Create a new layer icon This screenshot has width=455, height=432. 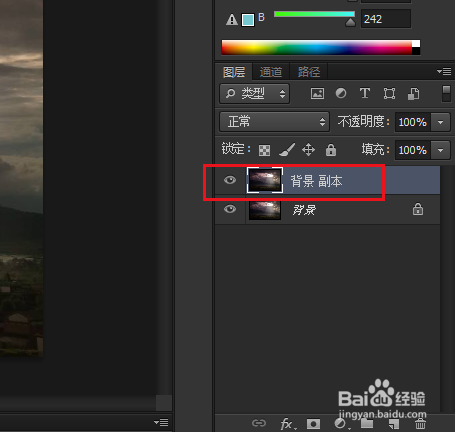(394, 424)
